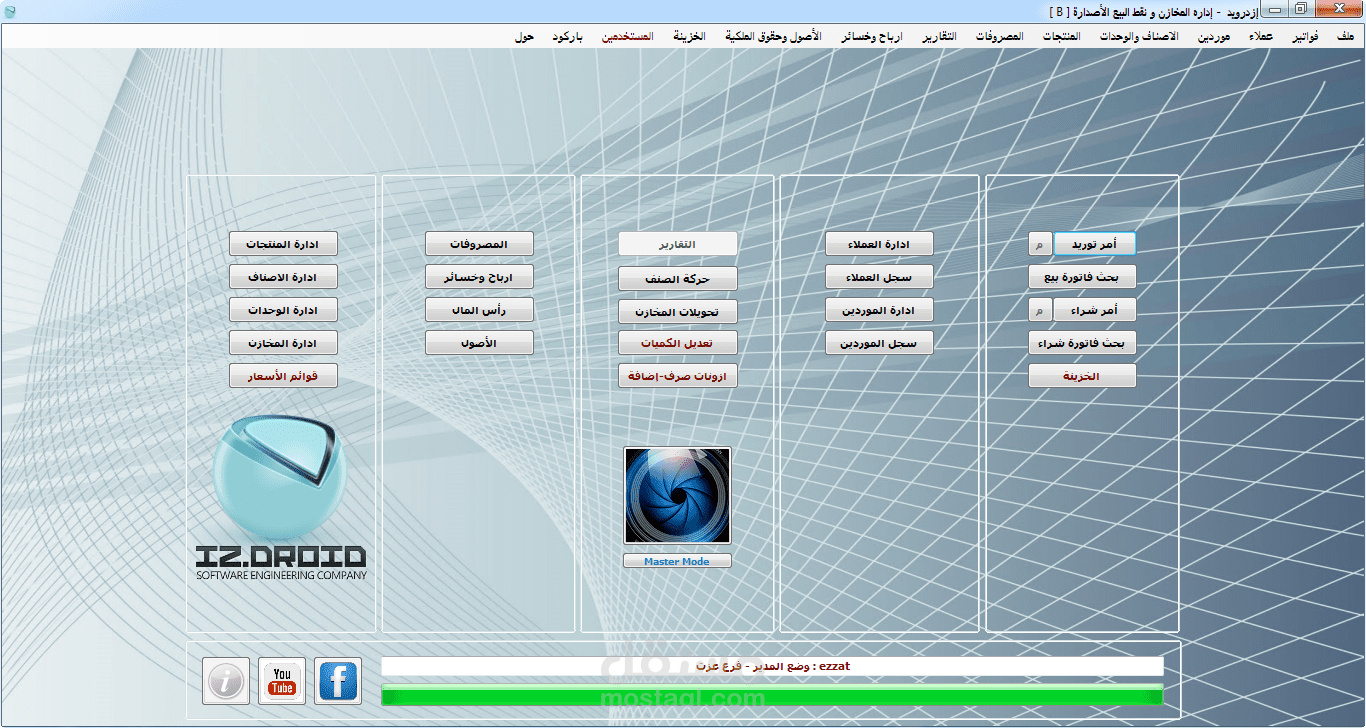This screenshot has width=1366, height=728.
Task: Open the الخزينة menu in the menu bar
Action: pos(689,37)
